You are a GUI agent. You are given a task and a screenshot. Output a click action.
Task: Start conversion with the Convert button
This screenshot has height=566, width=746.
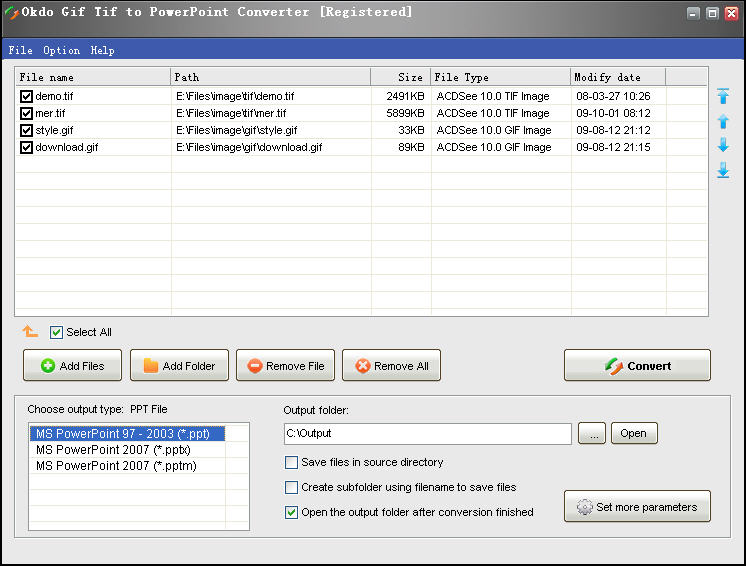[x=637, y=366]
